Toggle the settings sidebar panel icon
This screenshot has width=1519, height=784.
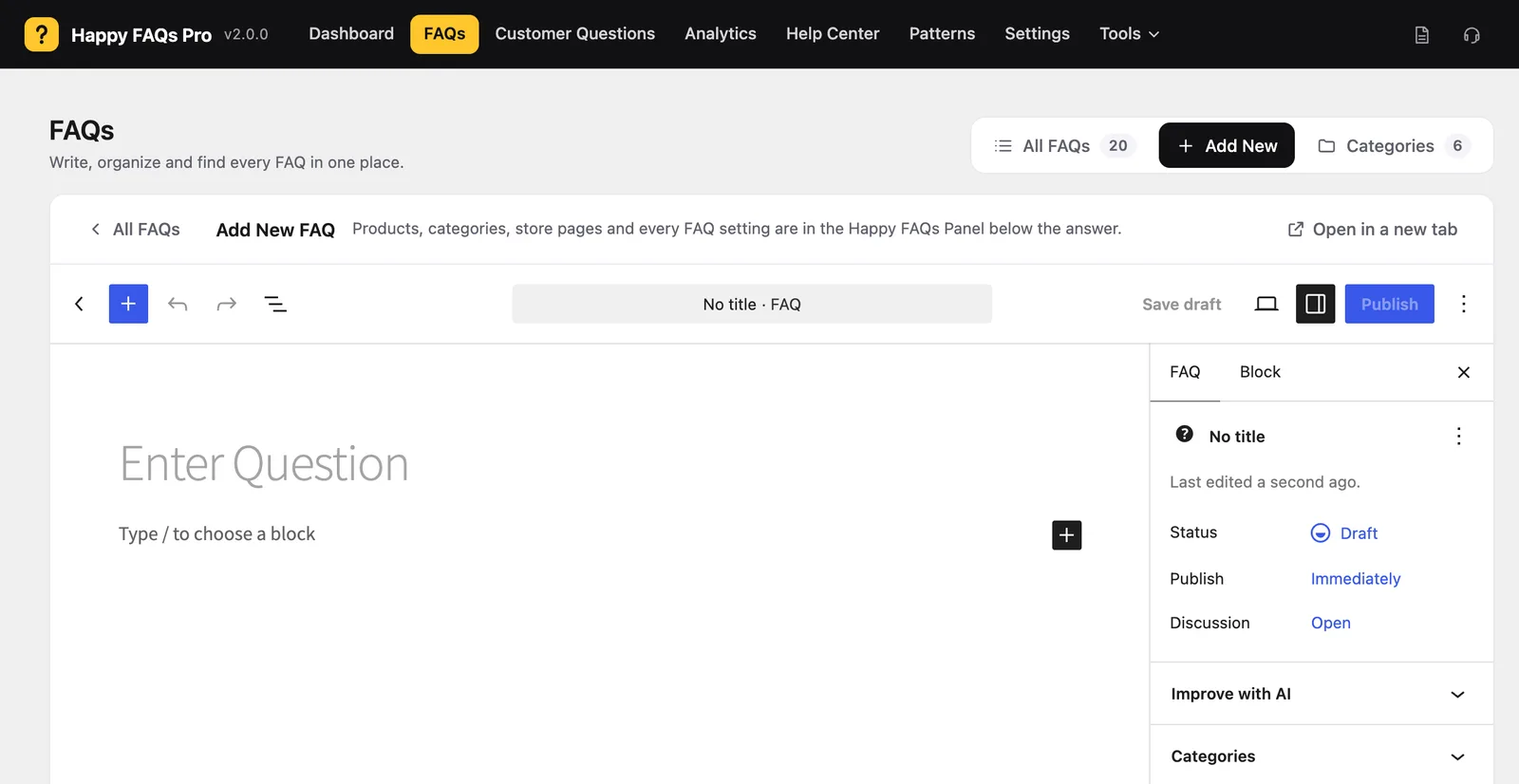point(1316,304)
